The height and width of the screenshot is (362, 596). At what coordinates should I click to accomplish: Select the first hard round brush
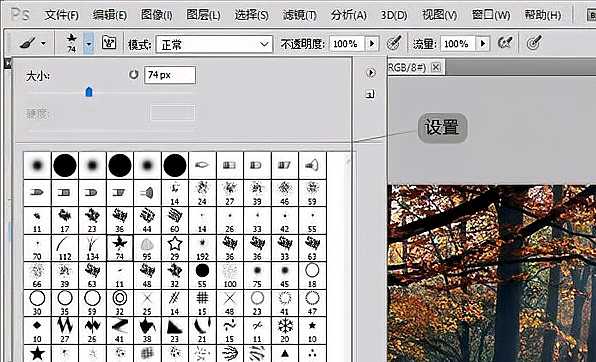tap(65, 165)
